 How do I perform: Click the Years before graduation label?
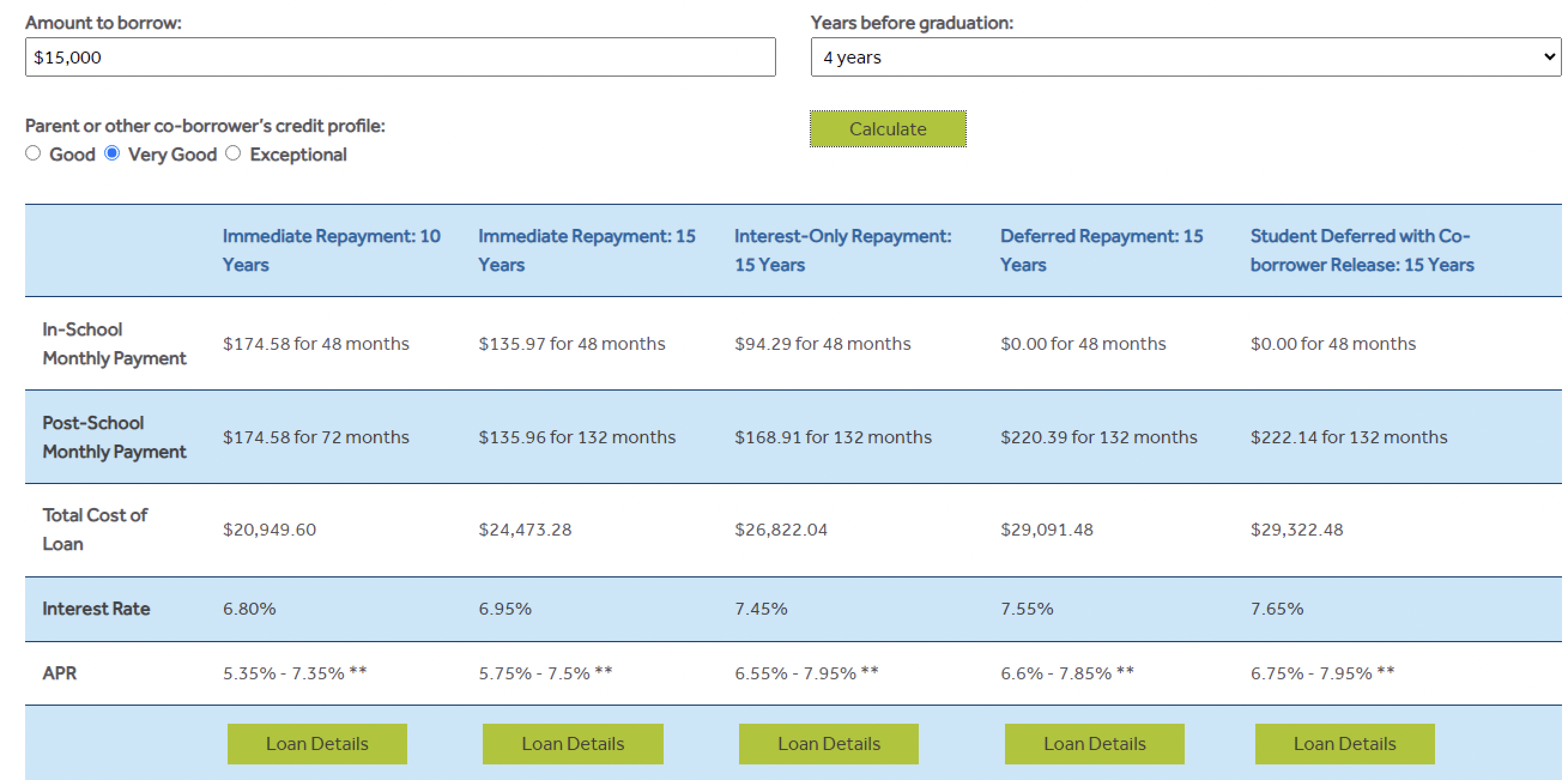click(912, 23)
